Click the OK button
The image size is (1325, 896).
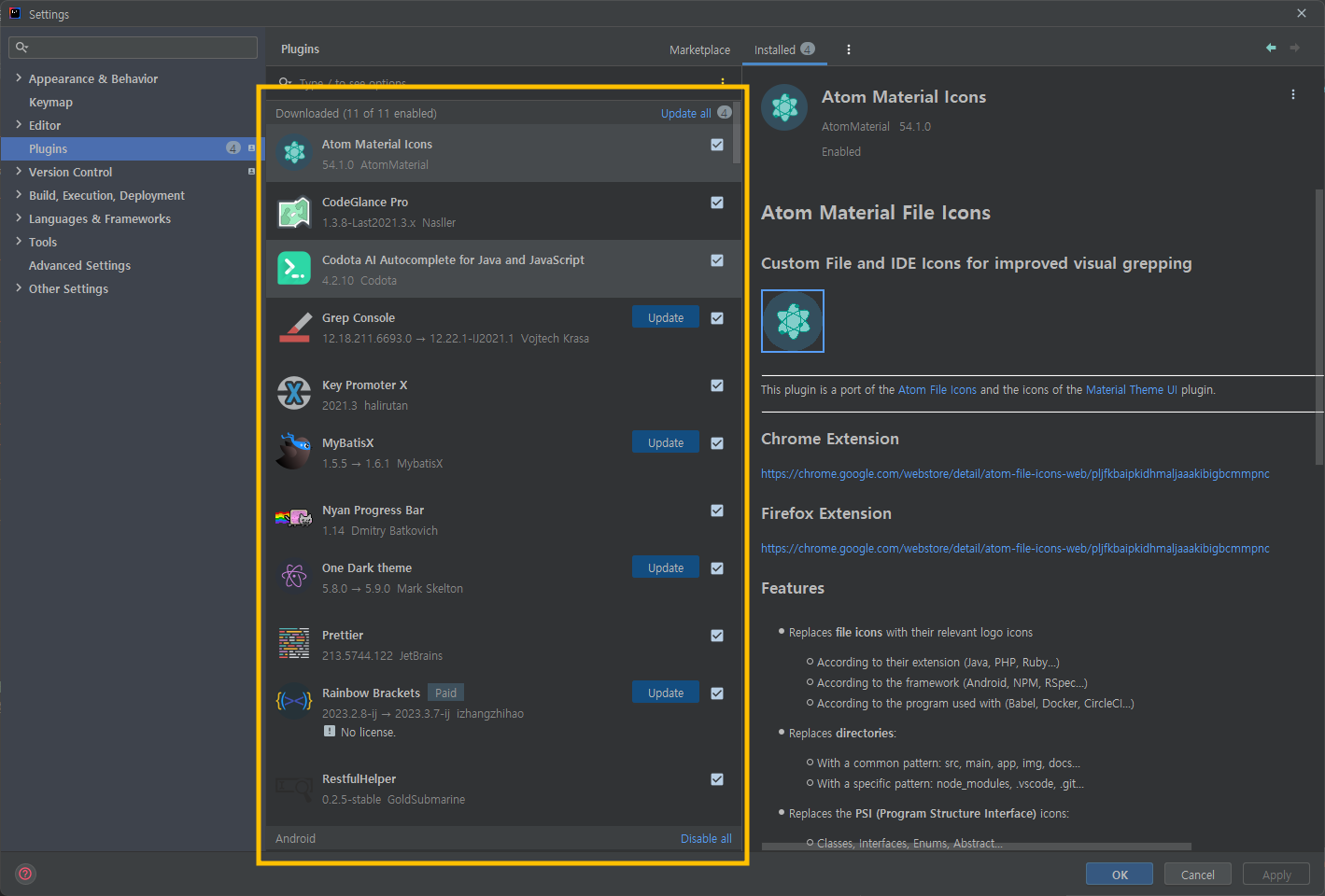coord(1120,875)
